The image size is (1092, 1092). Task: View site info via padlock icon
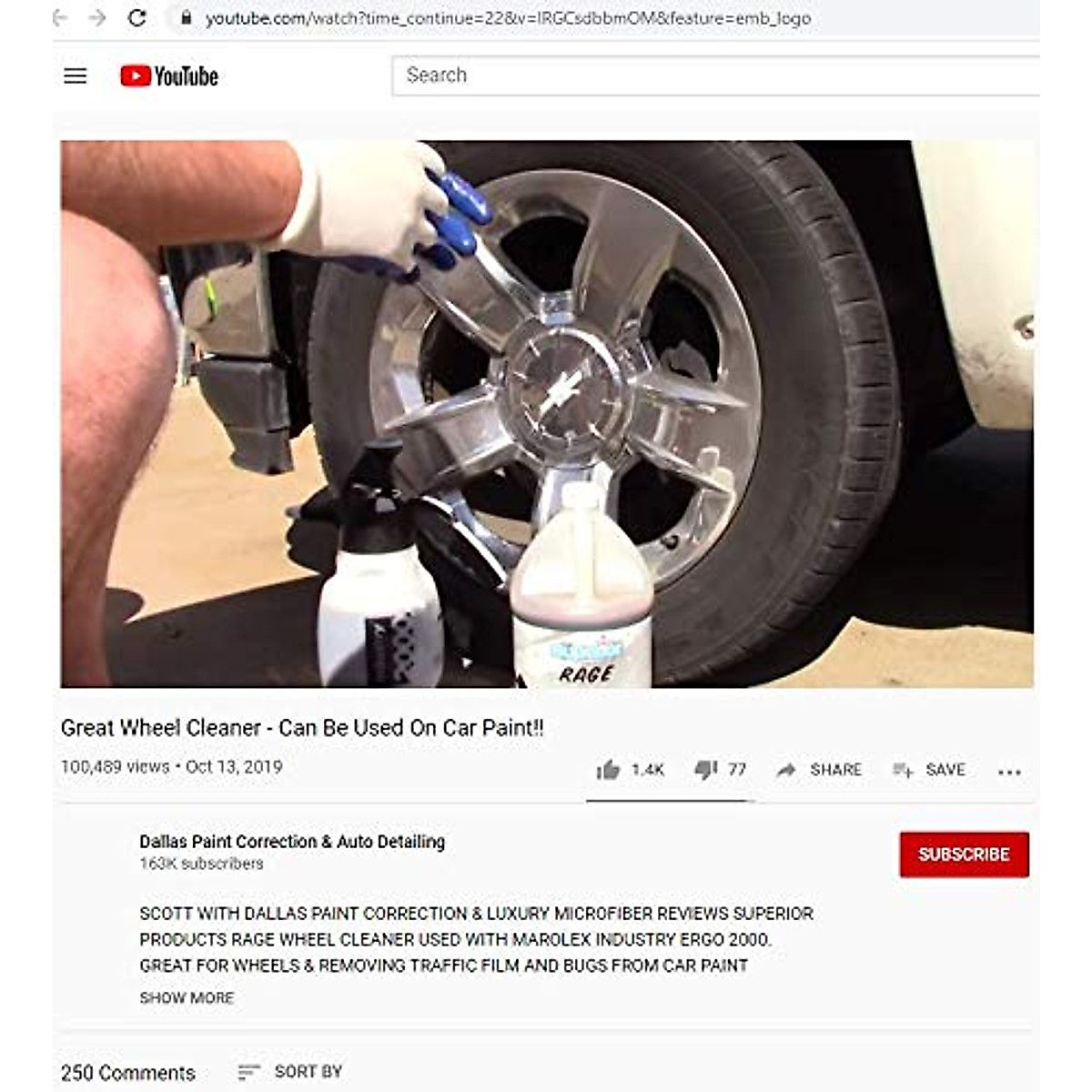tap(186, 17)
